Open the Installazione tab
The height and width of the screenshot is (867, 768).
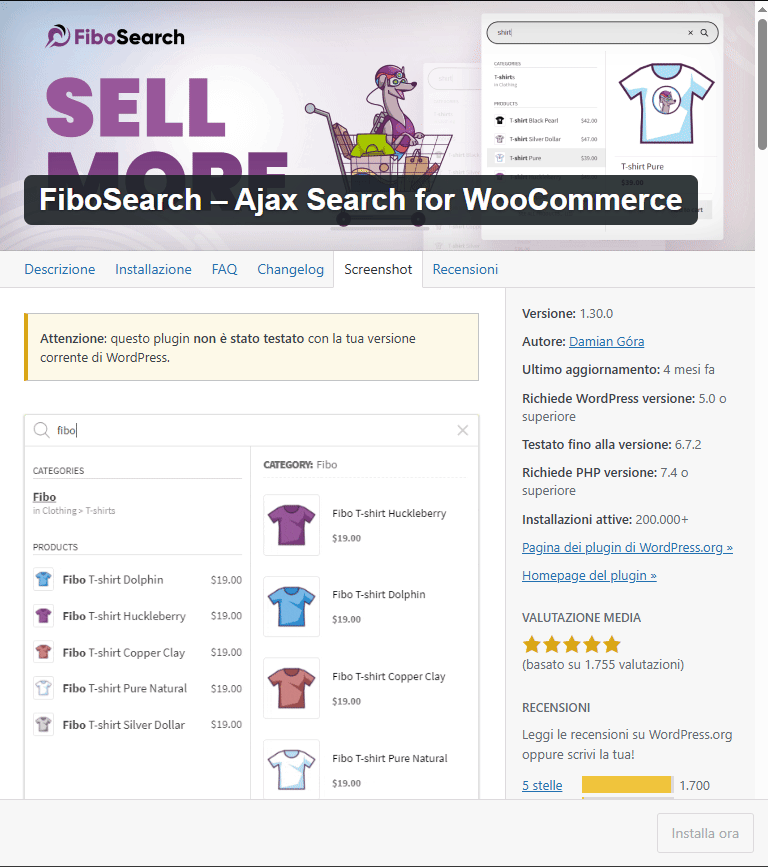(153, 269)
